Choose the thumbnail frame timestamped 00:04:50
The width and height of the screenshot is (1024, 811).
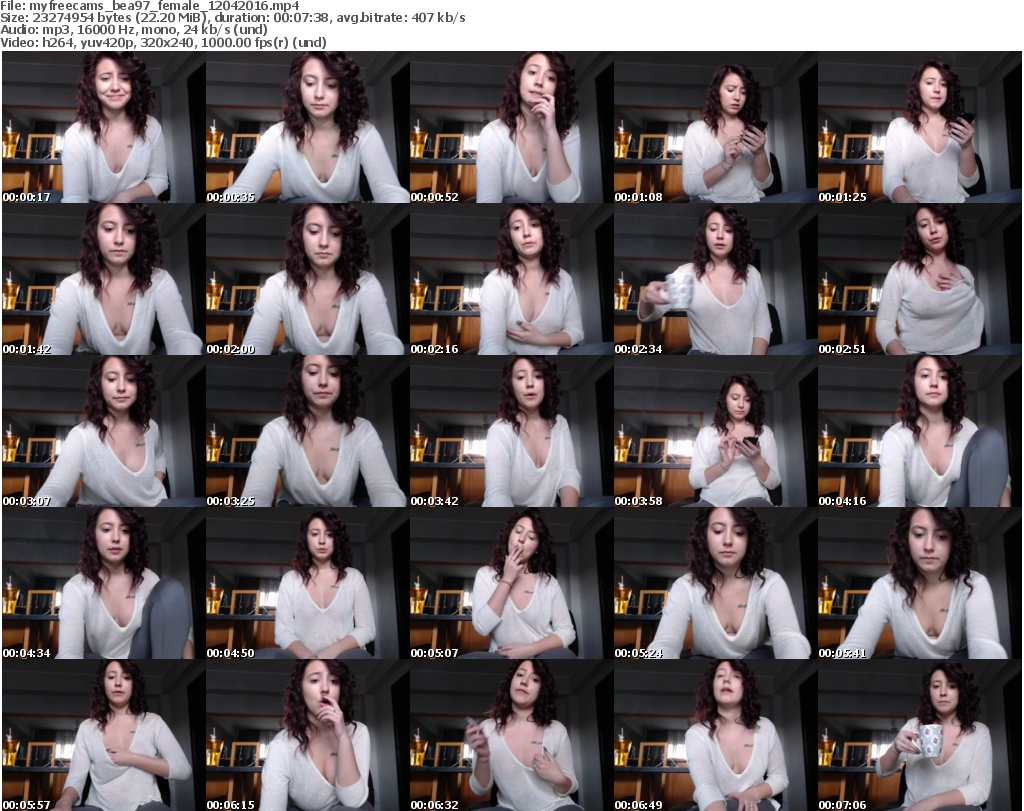pyautogui.click(x=308, y=583)
